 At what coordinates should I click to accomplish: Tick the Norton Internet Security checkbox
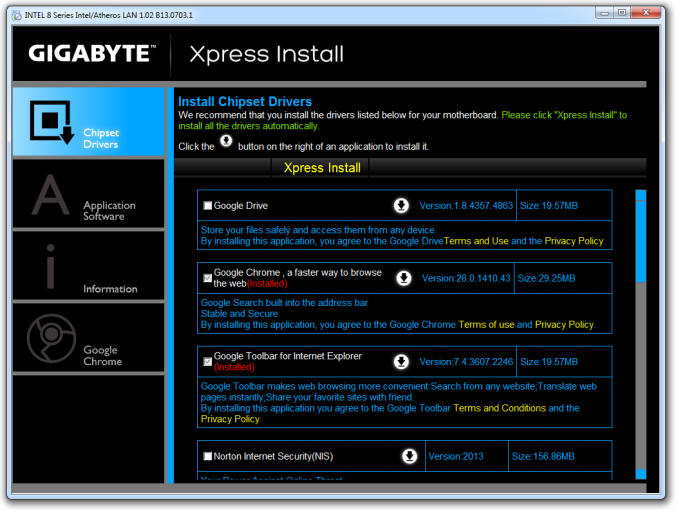click(x=208, y=456)
